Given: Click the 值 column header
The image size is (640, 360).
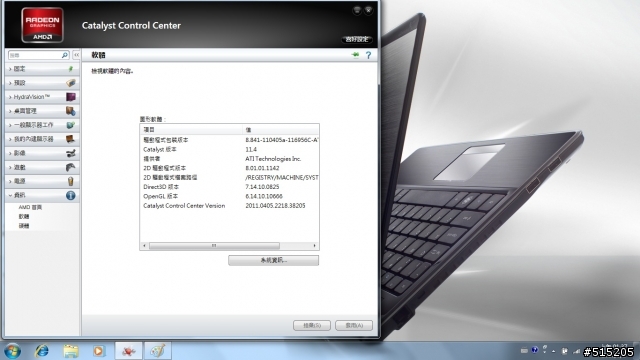Looking at the screenshot, I should click(x=281, y=129).
